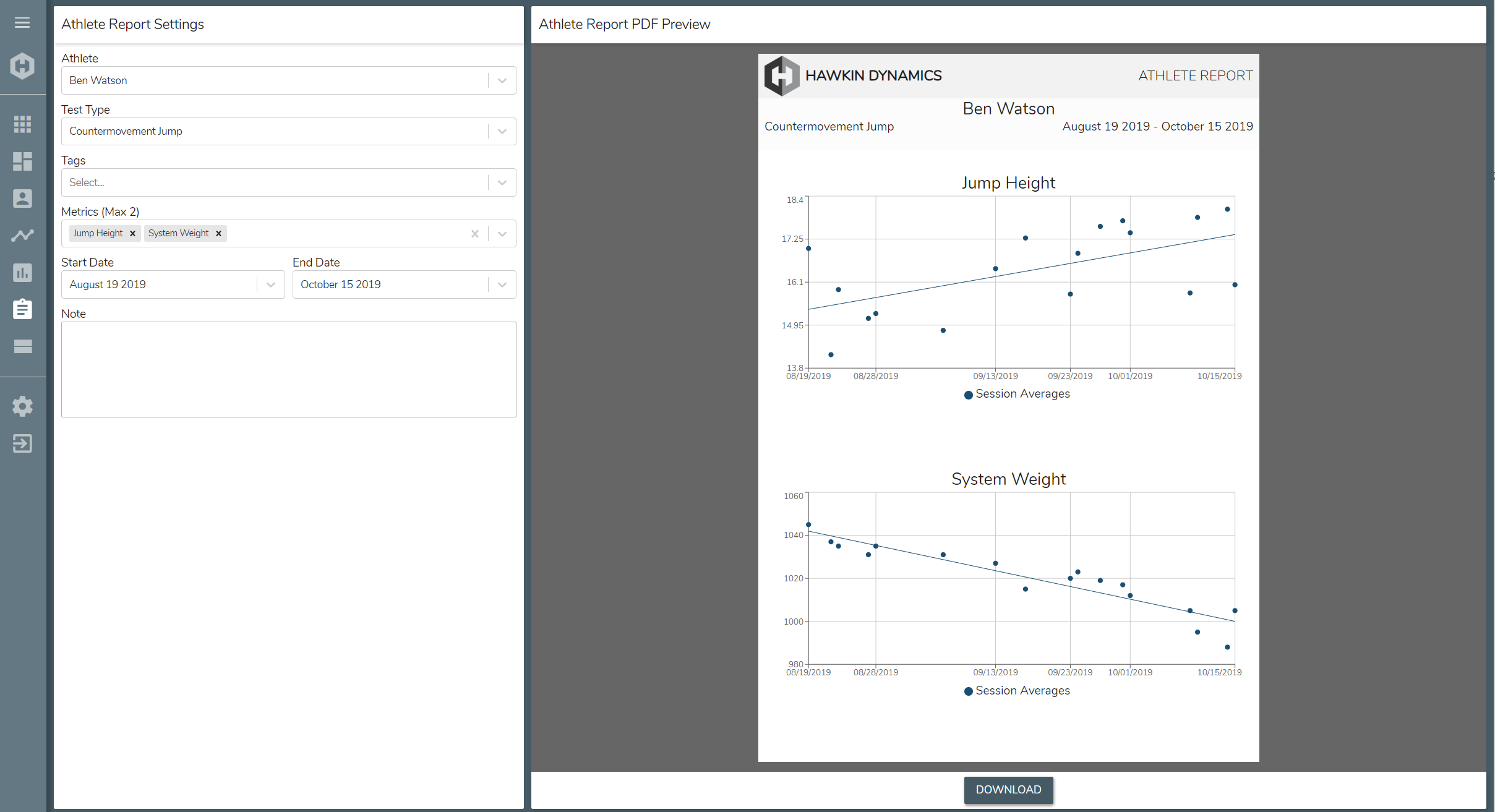Remove System Weight metric tag
The height and width of the screenshot is (812, 1495).
pos(218,233)
